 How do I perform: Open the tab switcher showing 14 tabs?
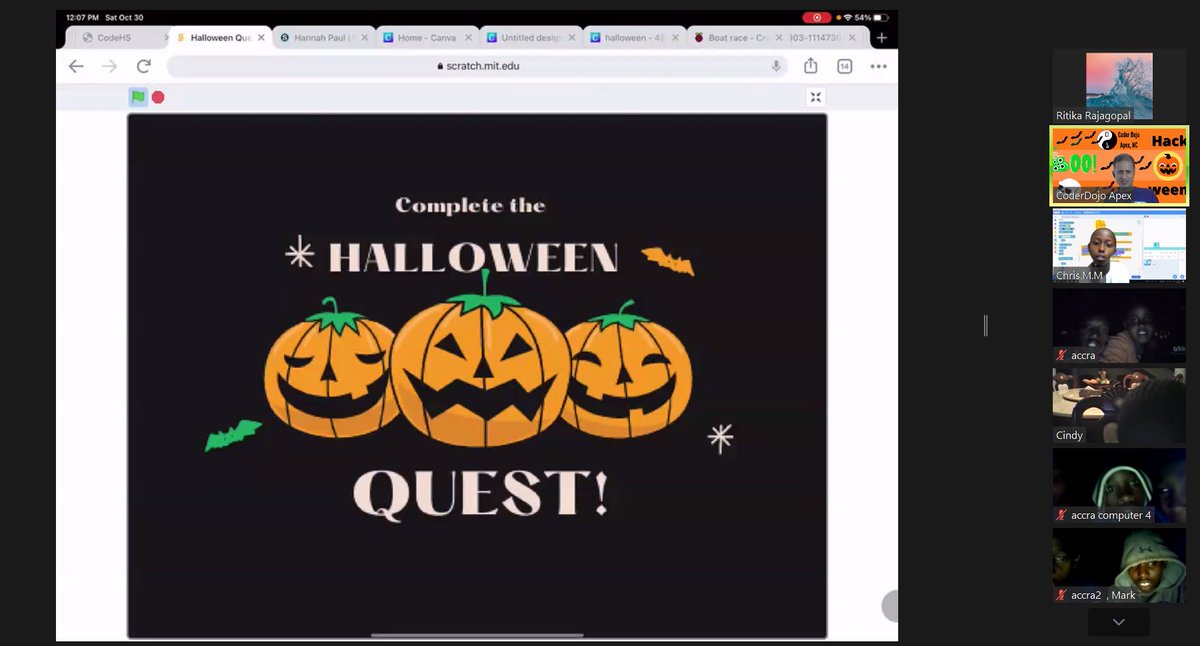coord(843,66)
